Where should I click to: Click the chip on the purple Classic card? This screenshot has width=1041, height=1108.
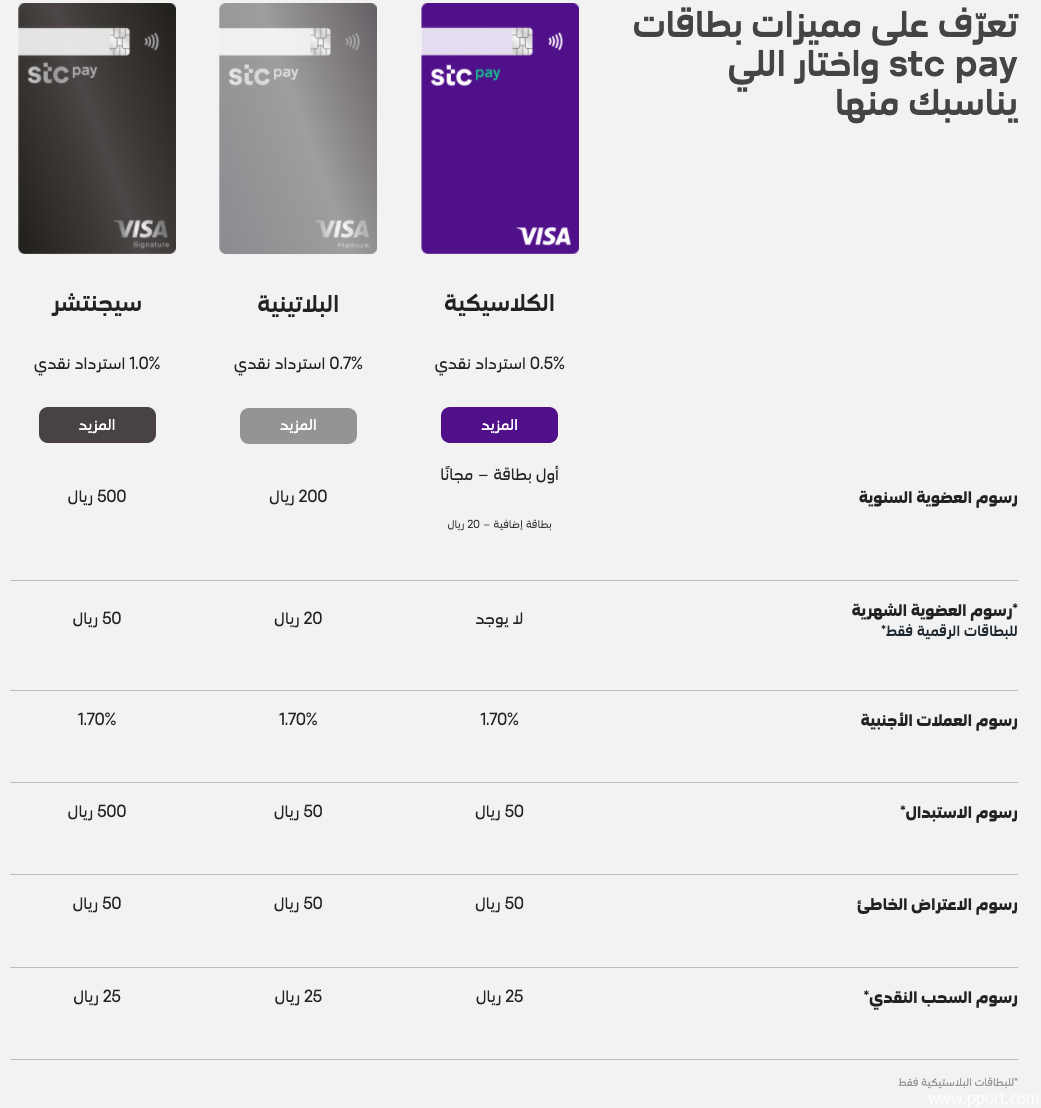click(x=522, y=42)
